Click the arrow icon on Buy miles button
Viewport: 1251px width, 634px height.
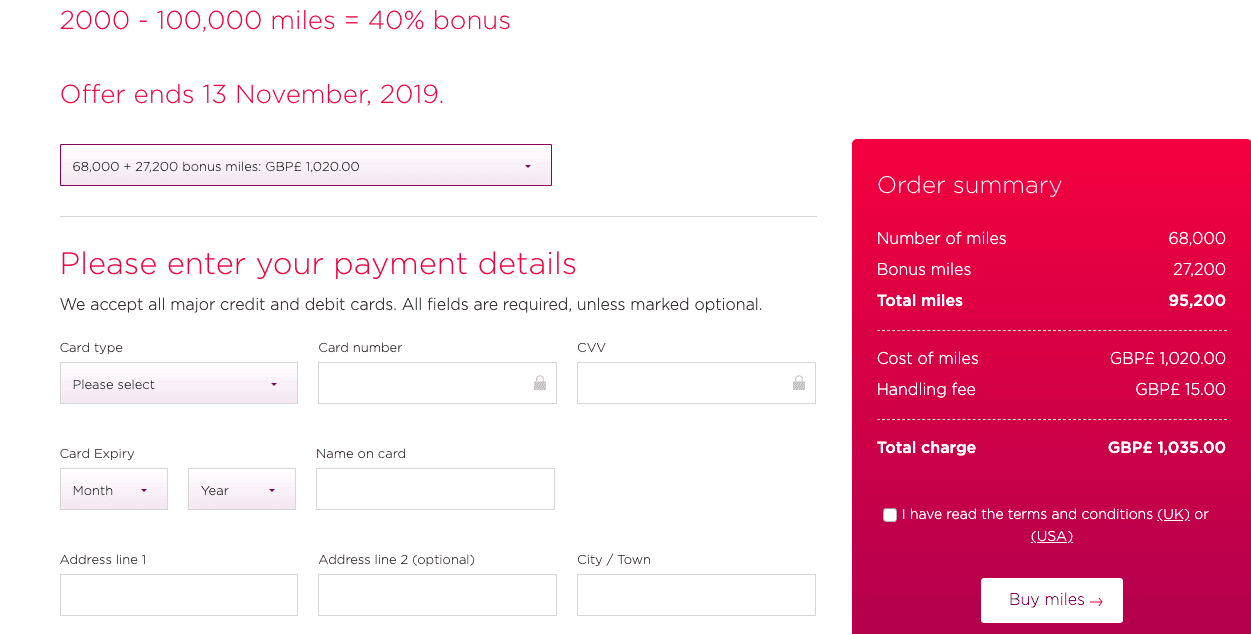(1097, 601)
